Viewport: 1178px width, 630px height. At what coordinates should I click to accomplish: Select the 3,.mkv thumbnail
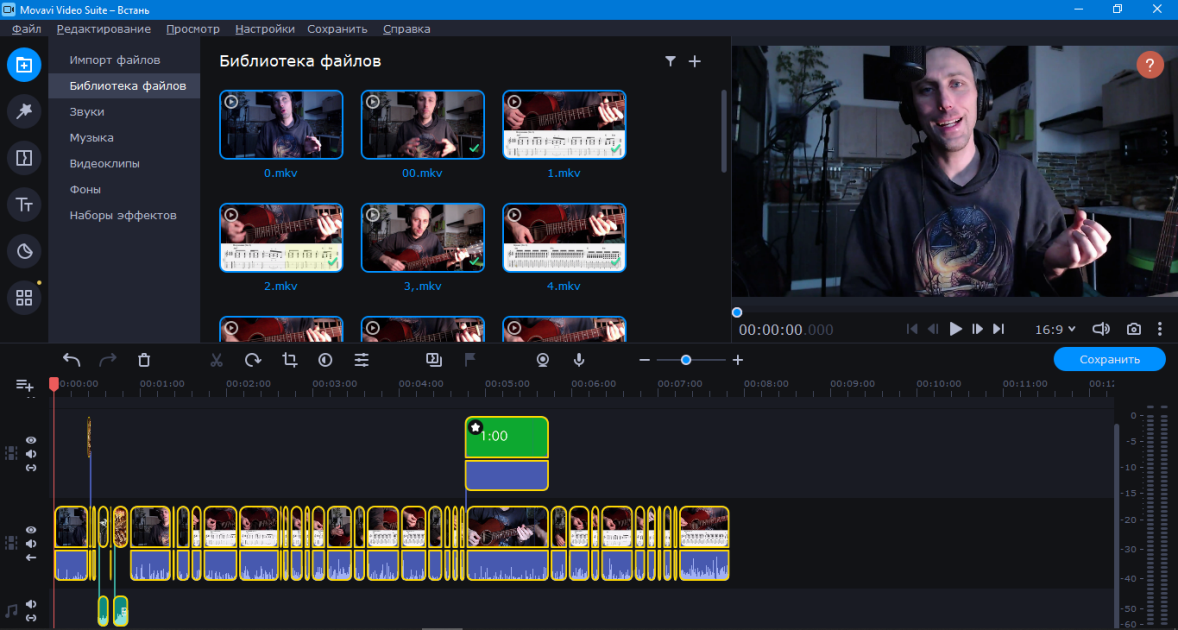coord(423,237)
